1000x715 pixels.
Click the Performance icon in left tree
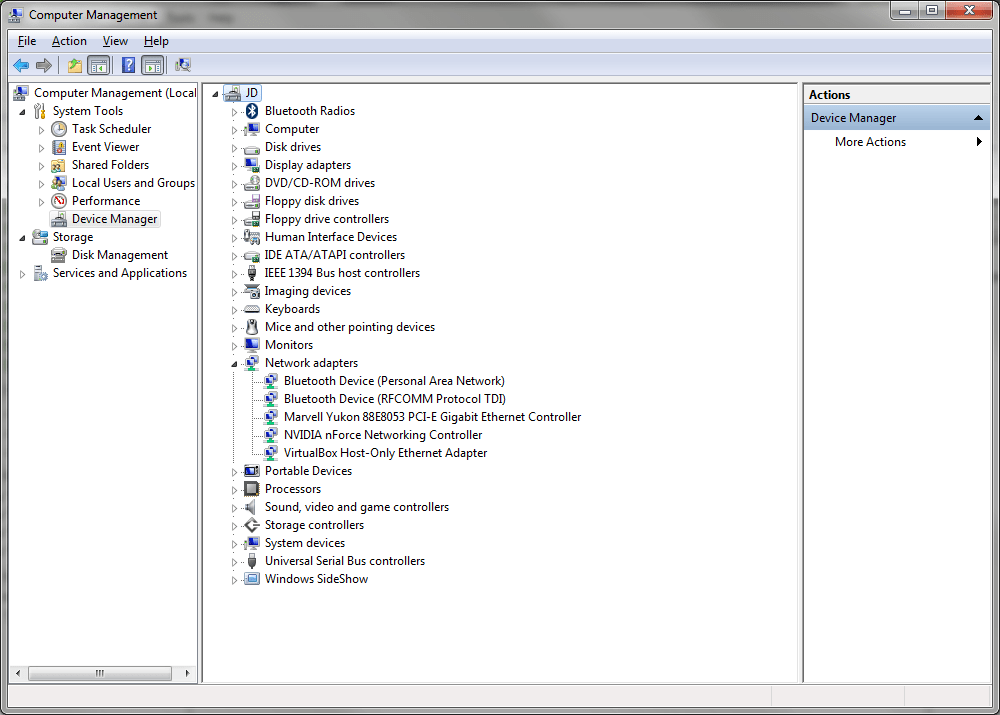[59, 201]
